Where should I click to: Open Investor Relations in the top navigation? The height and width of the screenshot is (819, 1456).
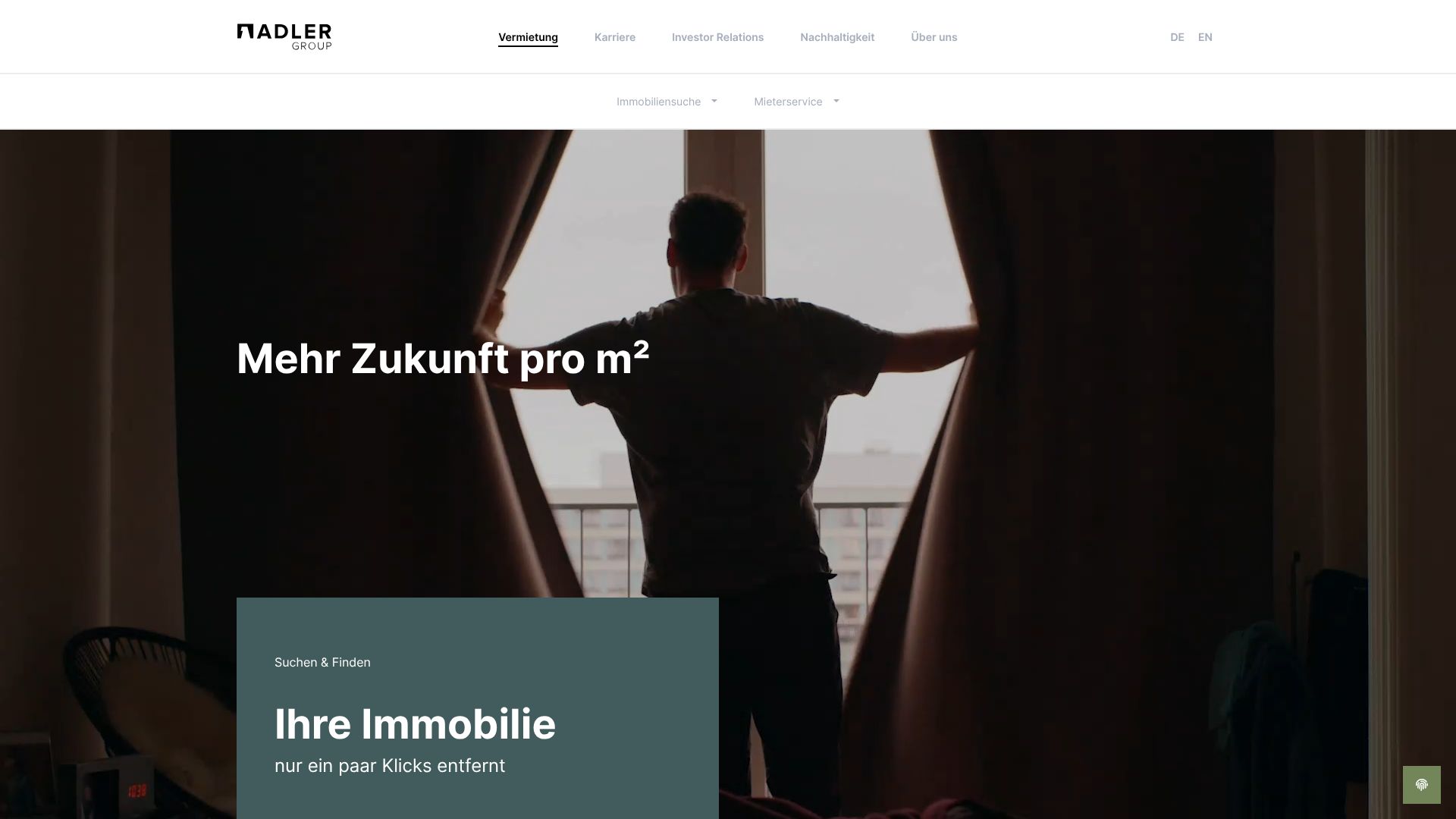tap(717, 37)
